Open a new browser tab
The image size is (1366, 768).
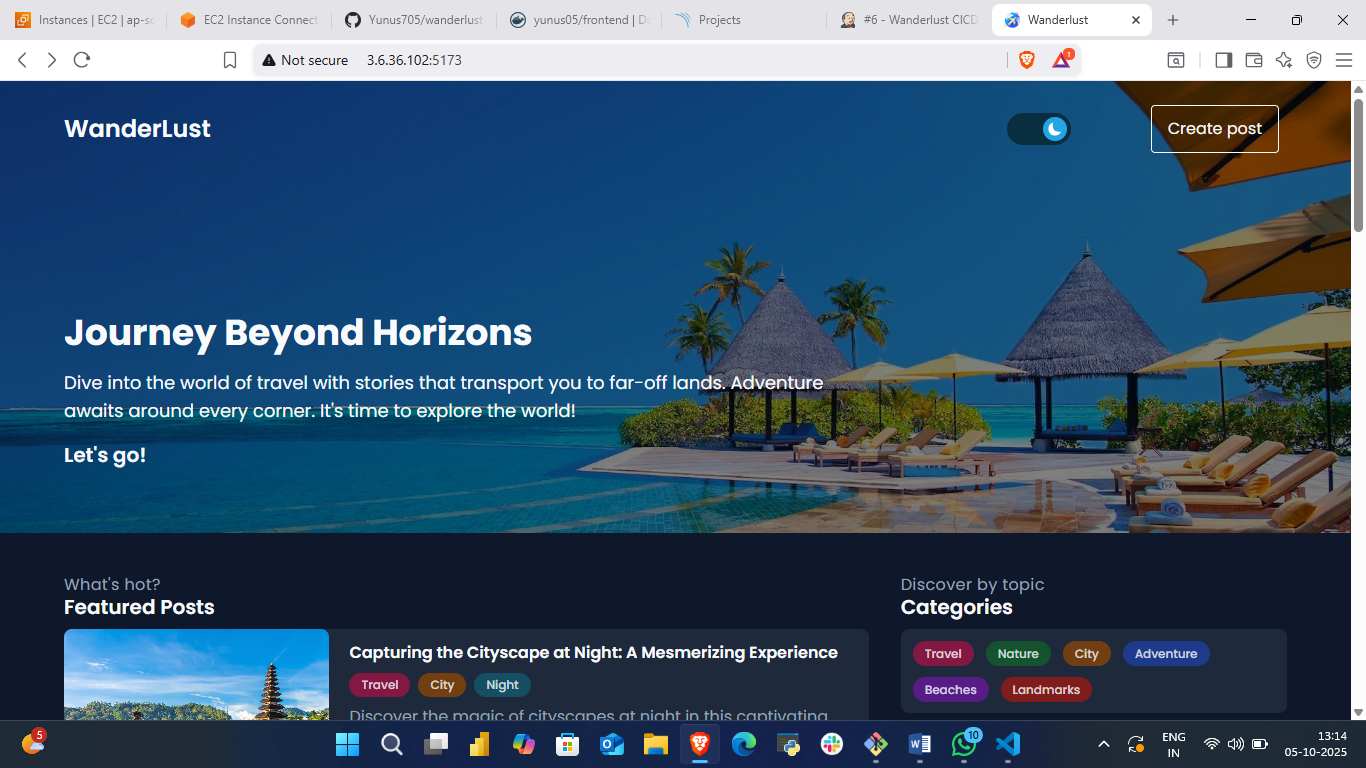coord(1173,20)
